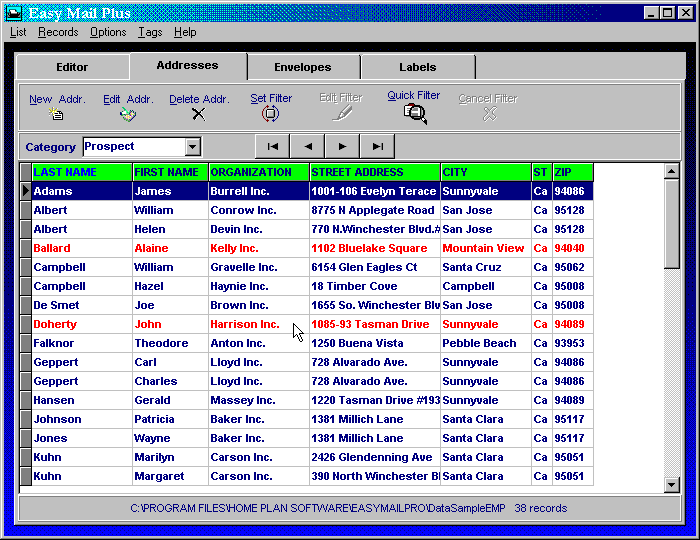This screenshot has width=700, height=540.
Task: Open the Tags menu
Action: click(x=150, y=32)
